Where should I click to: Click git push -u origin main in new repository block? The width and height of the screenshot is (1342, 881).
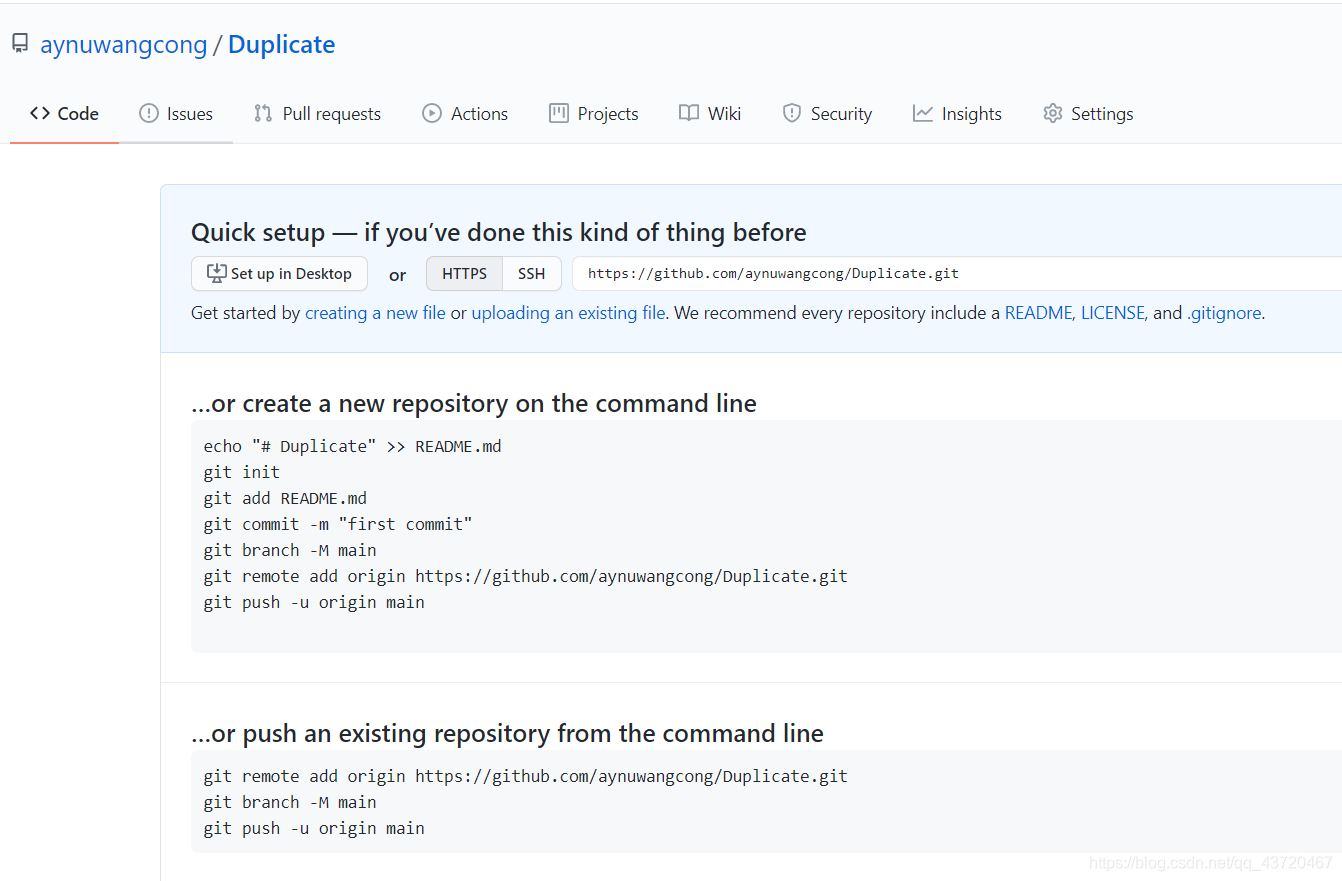click(x=314, y=602)
